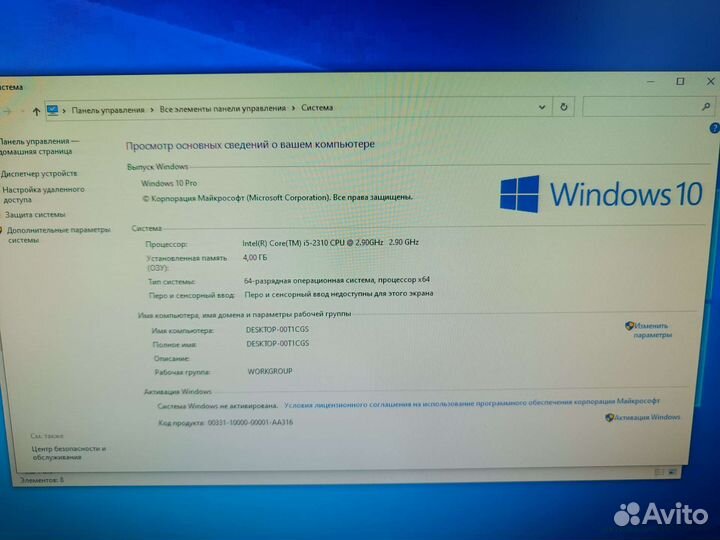Refresh the System page
Viewport: 720px width, 540px height.
click(563, 107)
